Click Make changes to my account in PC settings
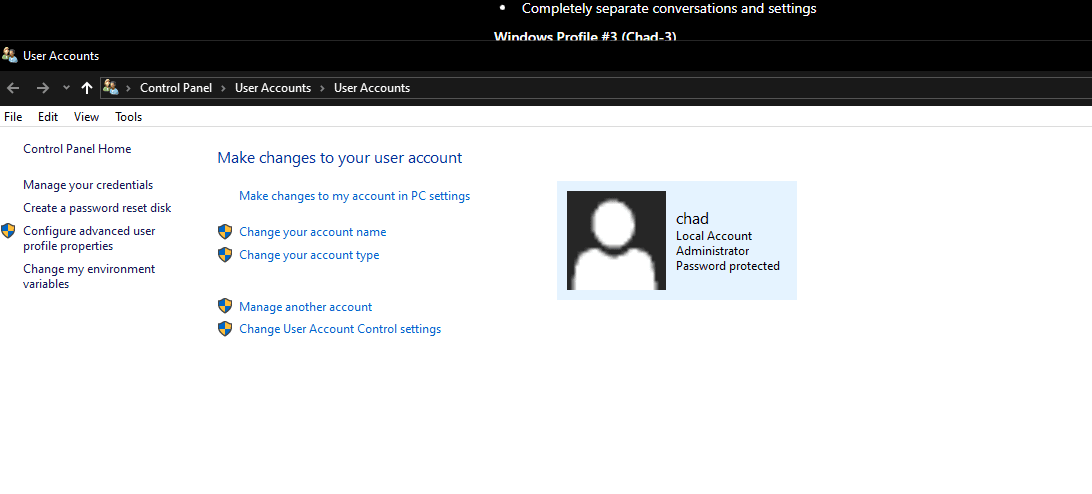Screen dimensions: 1092x494 (354, 196)
